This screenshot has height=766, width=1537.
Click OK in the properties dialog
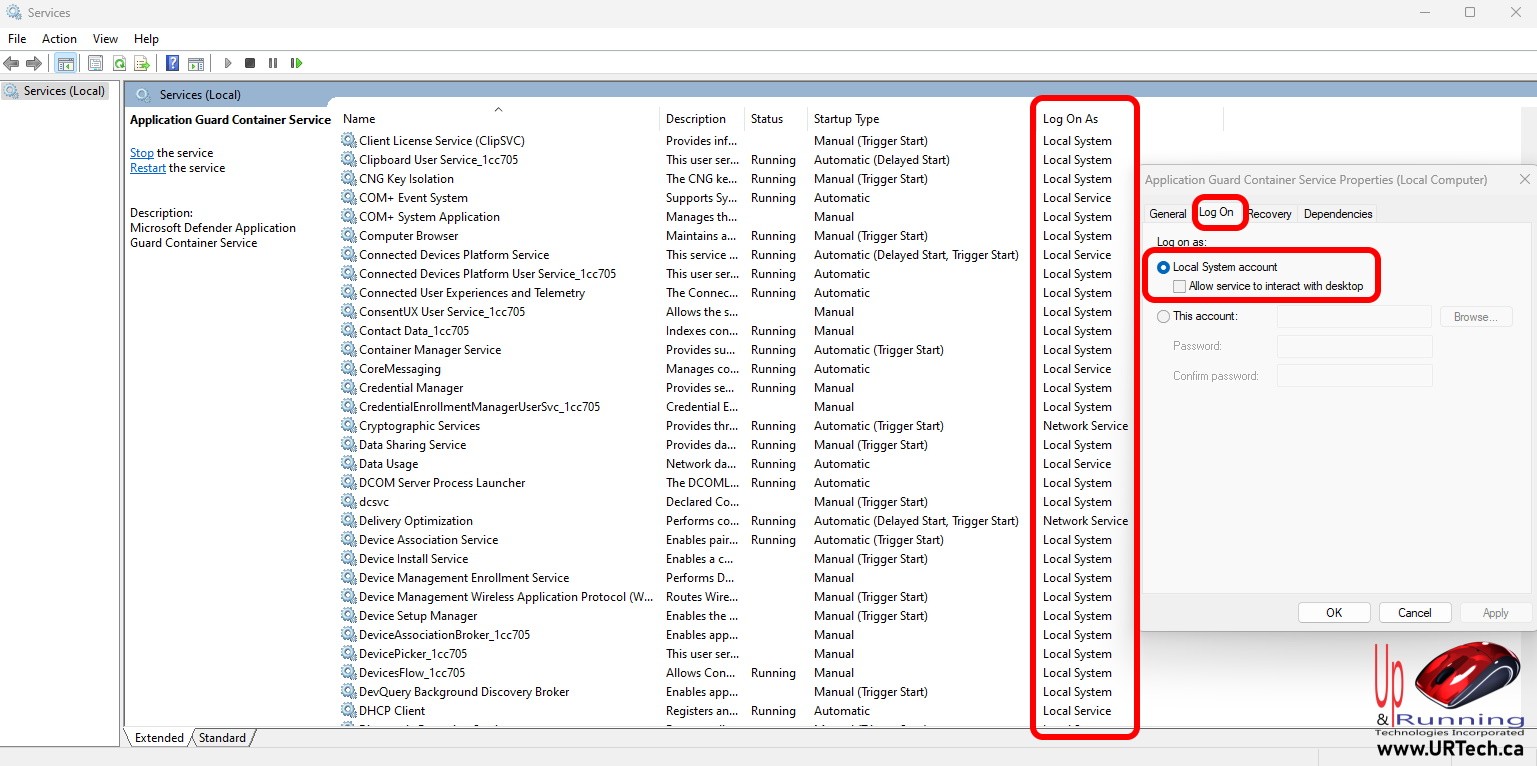[1333, 613]
